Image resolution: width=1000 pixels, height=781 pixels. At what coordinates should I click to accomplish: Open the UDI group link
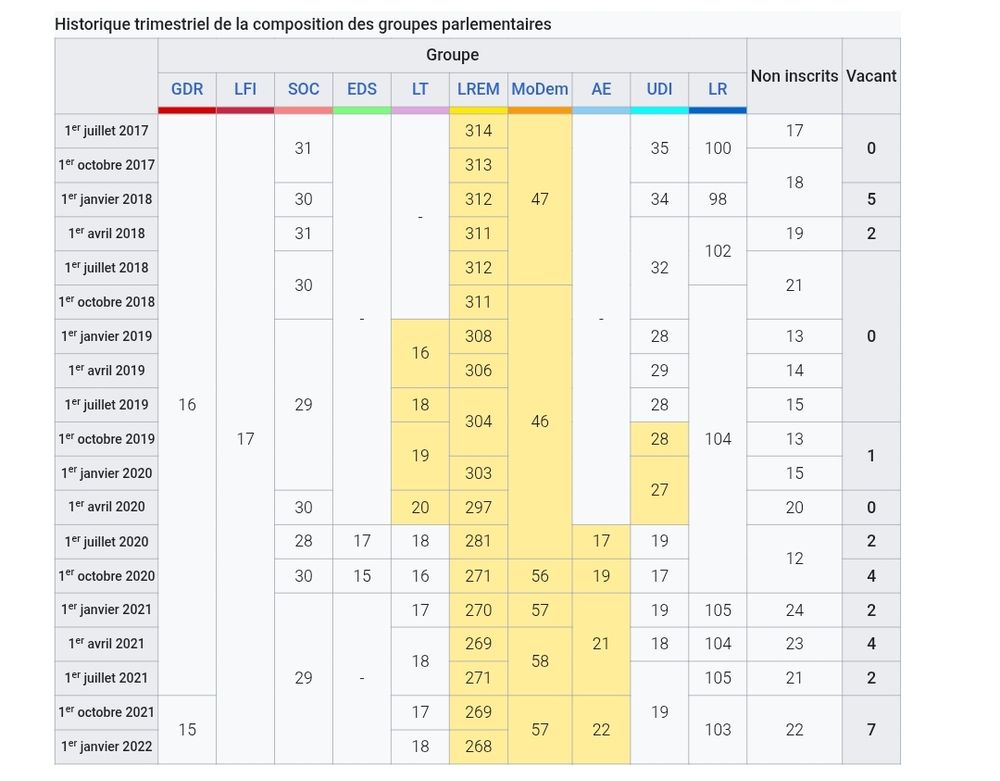point(659,89)
